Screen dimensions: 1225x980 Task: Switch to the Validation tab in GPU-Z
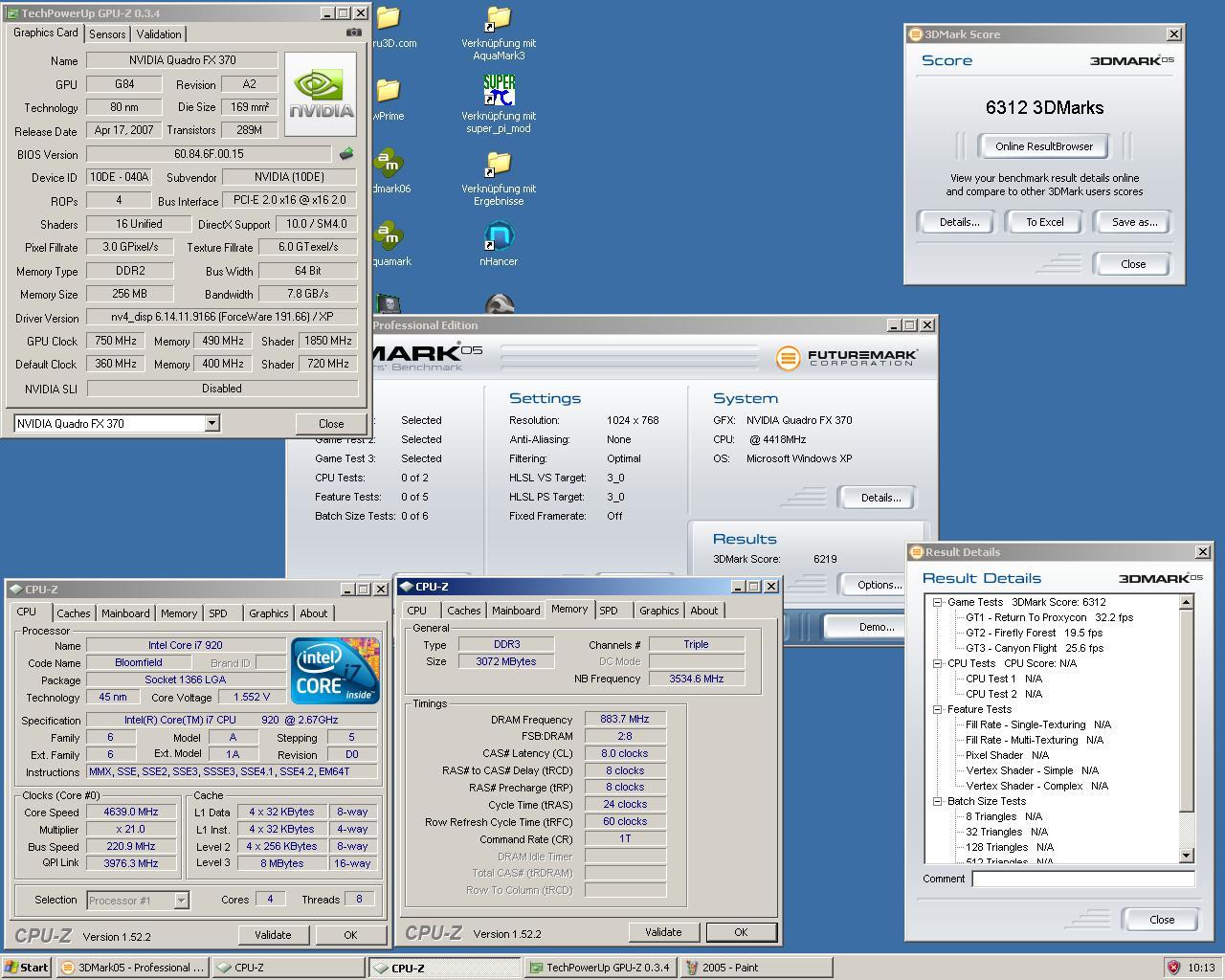(159, 33)
